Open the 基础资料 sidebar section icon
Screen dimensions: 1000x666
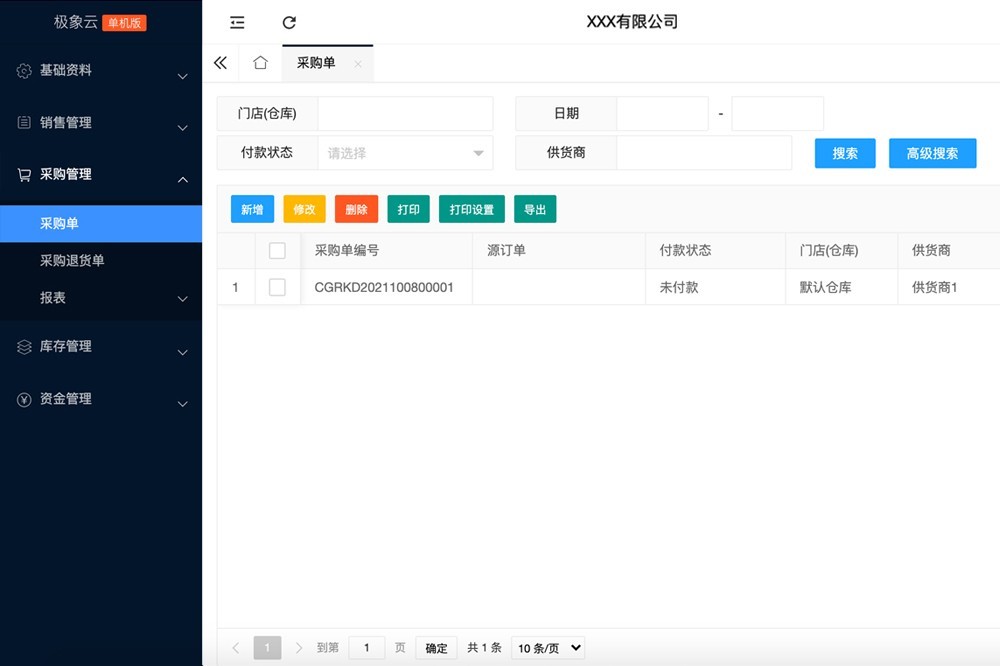(x=22, y=71)
